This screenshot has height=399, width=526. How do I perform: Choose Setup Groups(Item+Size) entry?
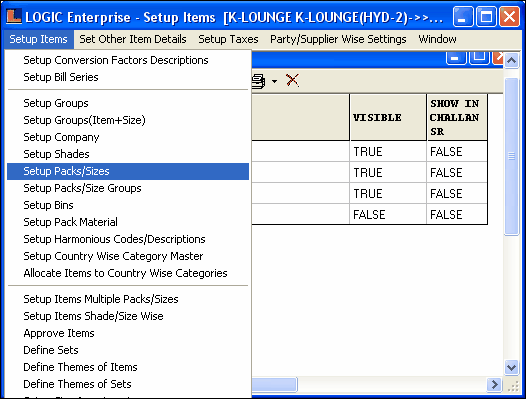coord(128,120)
